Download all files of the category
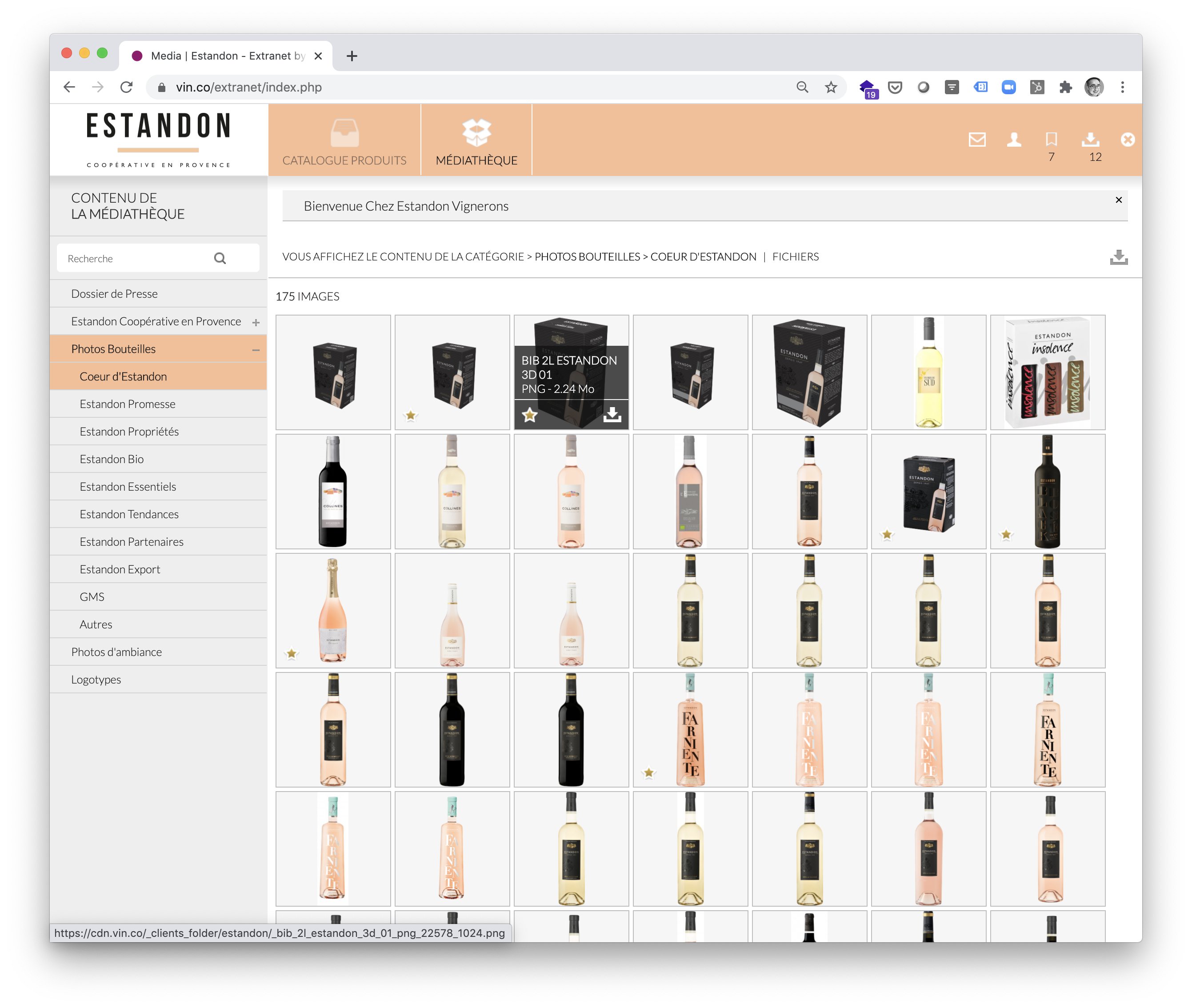This screenshot has width=1192, height=1008. coord(1119,257)
